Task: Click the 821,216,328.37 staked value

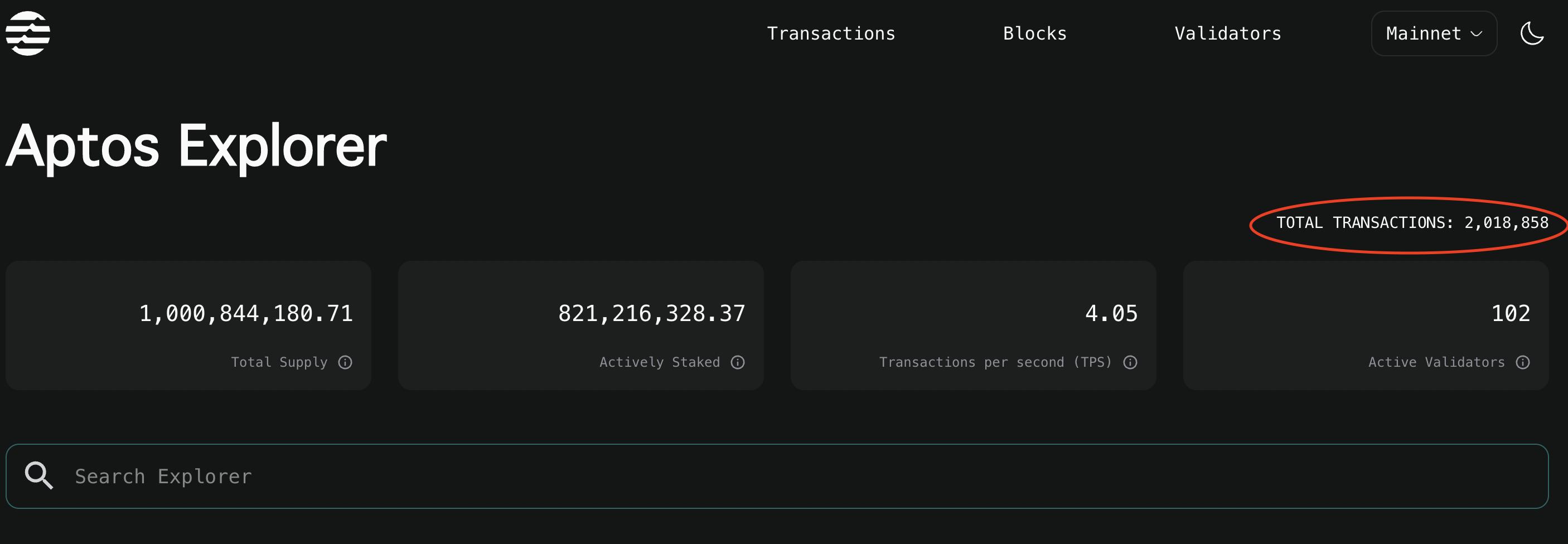Action: tap(651, 314)
